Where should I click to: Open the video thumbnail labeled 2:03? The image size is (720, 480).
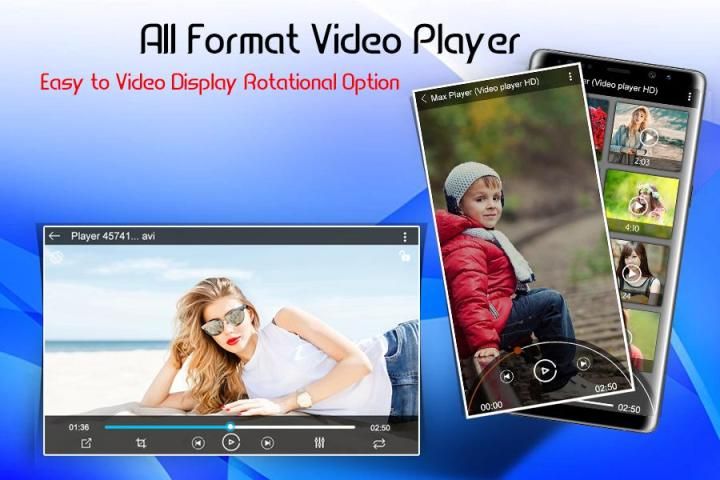(648, 136)
